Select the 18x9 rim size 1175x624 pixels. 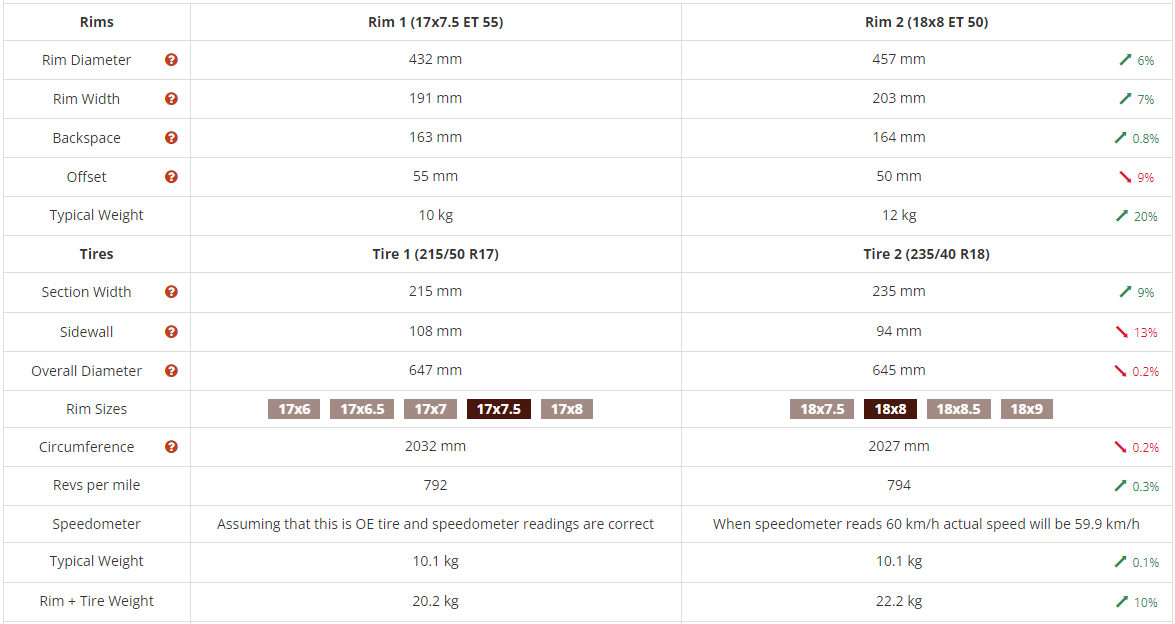pos(1027,409)
